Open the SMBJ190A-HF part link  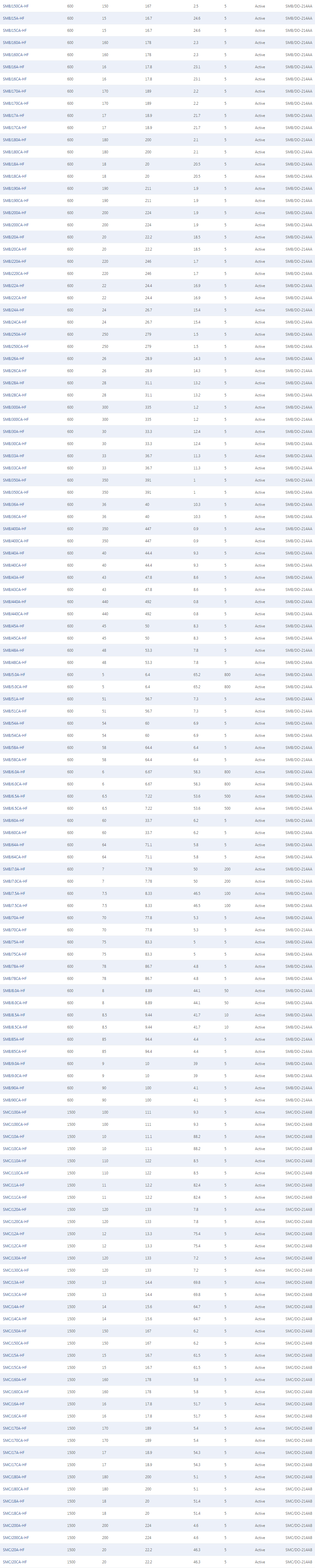pos(15,189)
